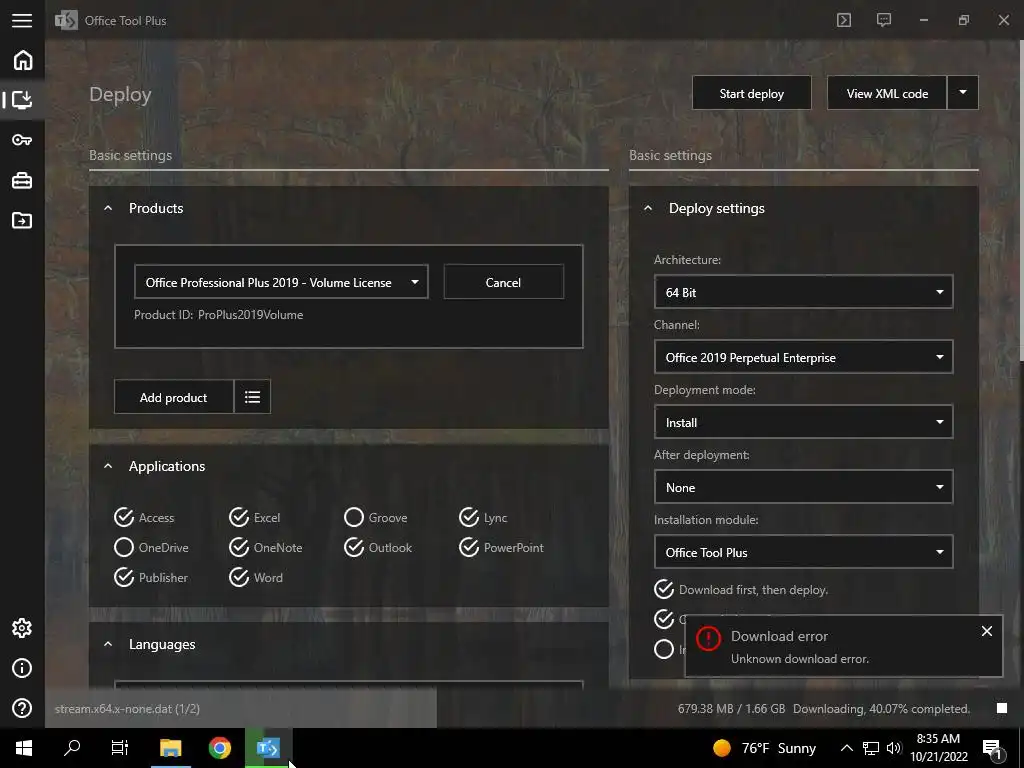Open Settings gear in sidebar
This screenshot has width=1024, height=768.
22,628
